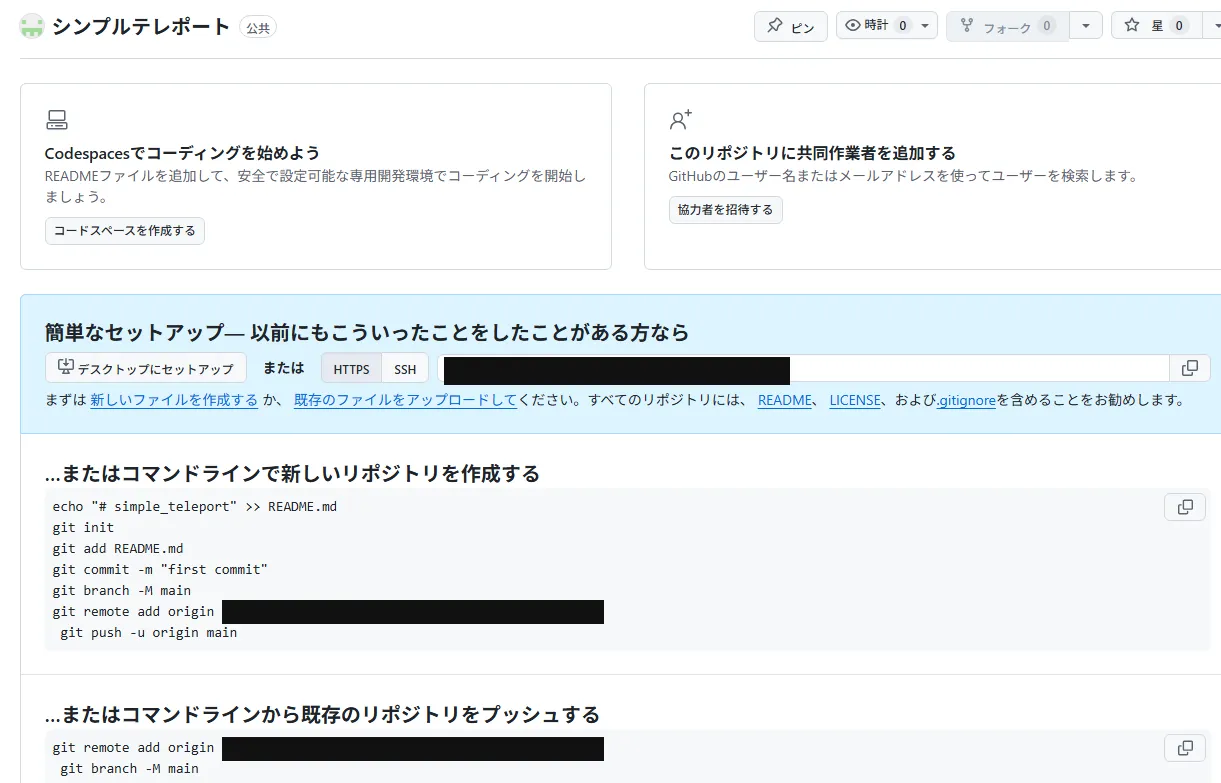
Task: Select the SSH protocol toggle
Action: (405, 369)
